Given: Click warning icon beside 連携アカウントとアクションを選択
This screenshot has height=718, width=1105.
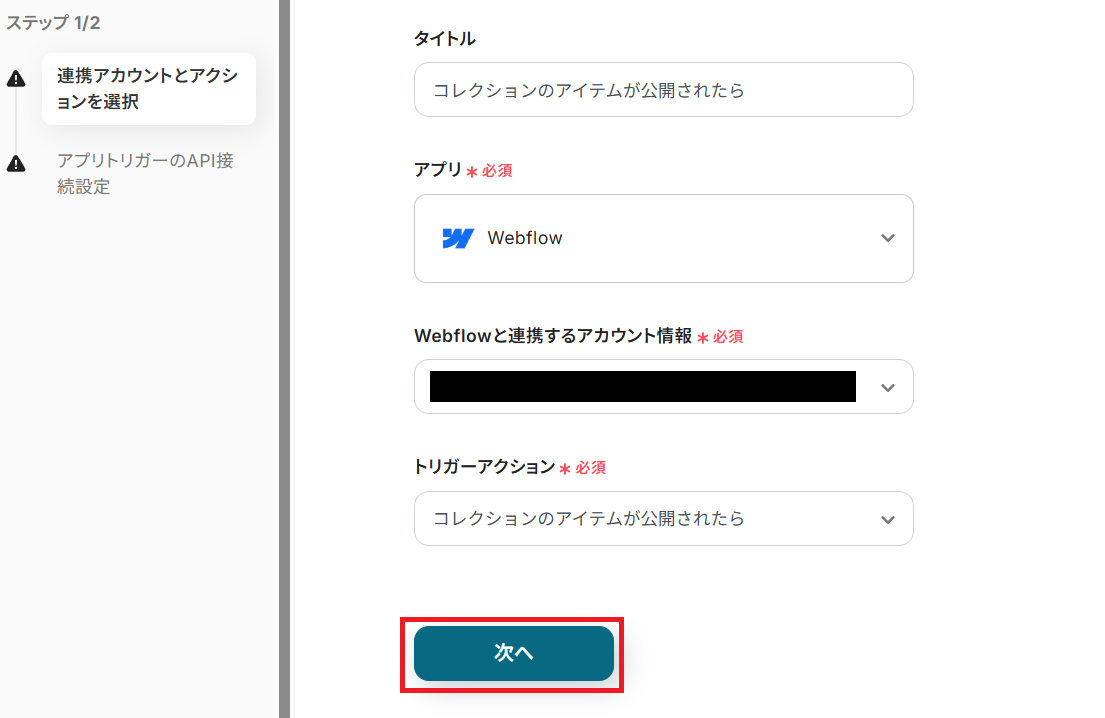Looking at the screenshot, I should click(x=16, y=78).
